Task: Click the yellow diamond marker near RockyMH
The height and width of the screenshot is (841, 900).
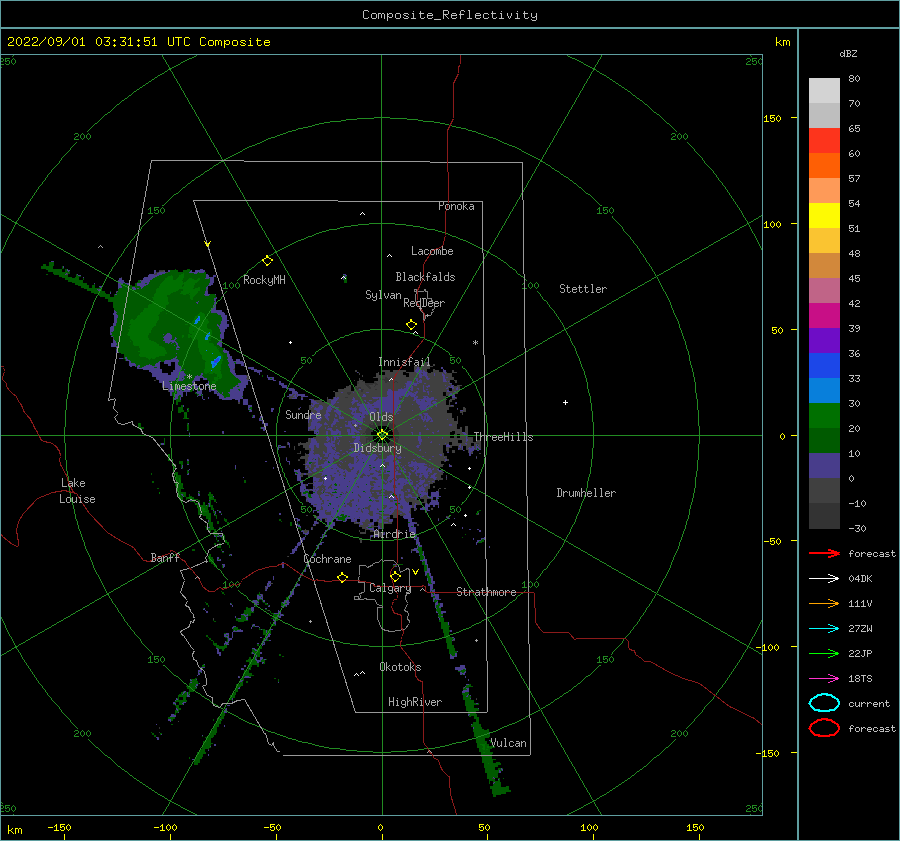Action: point(267,261)
